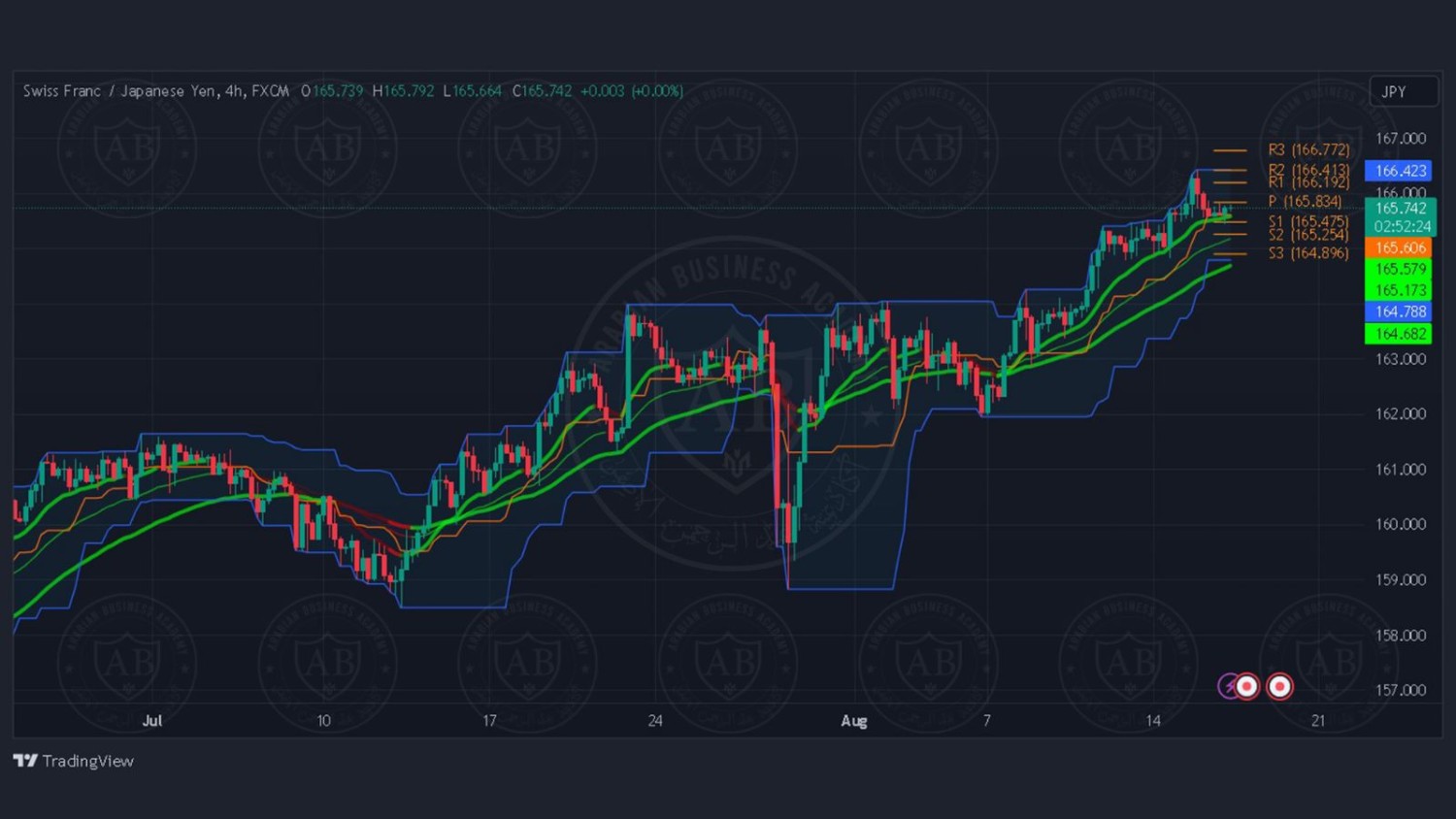Click the teal current price label with countdown 02:52:24
This screenshot has width=1456, height=819.
1401,217
